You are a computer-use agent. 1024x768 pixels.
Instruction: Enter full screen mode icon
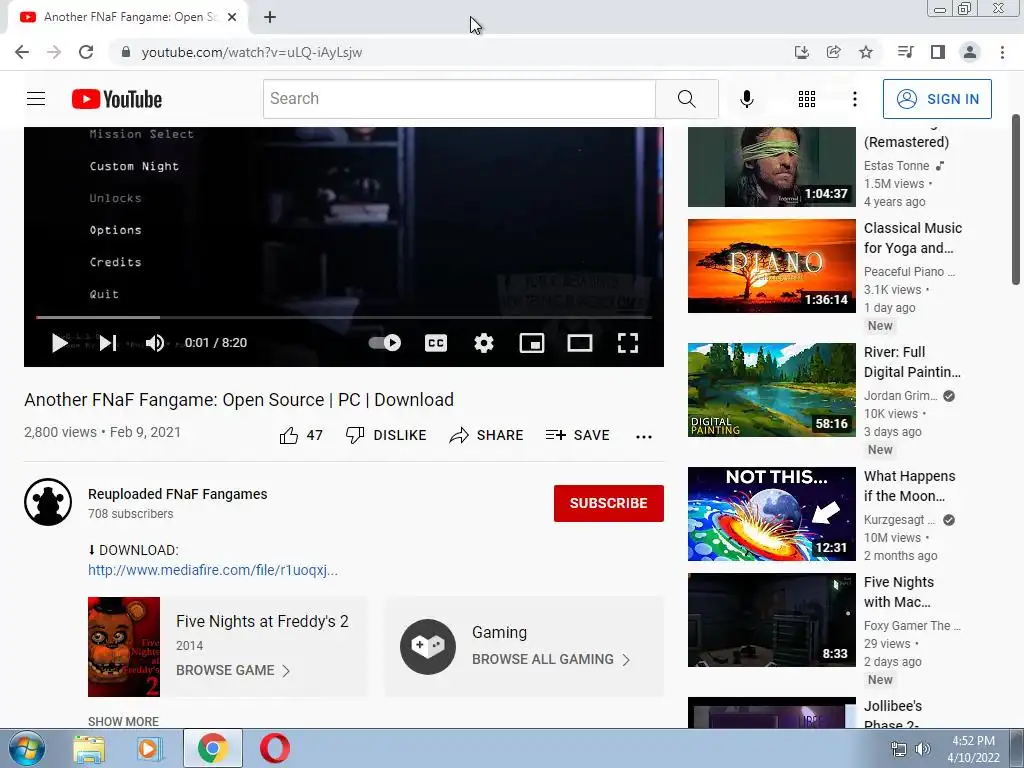[628, 343]
